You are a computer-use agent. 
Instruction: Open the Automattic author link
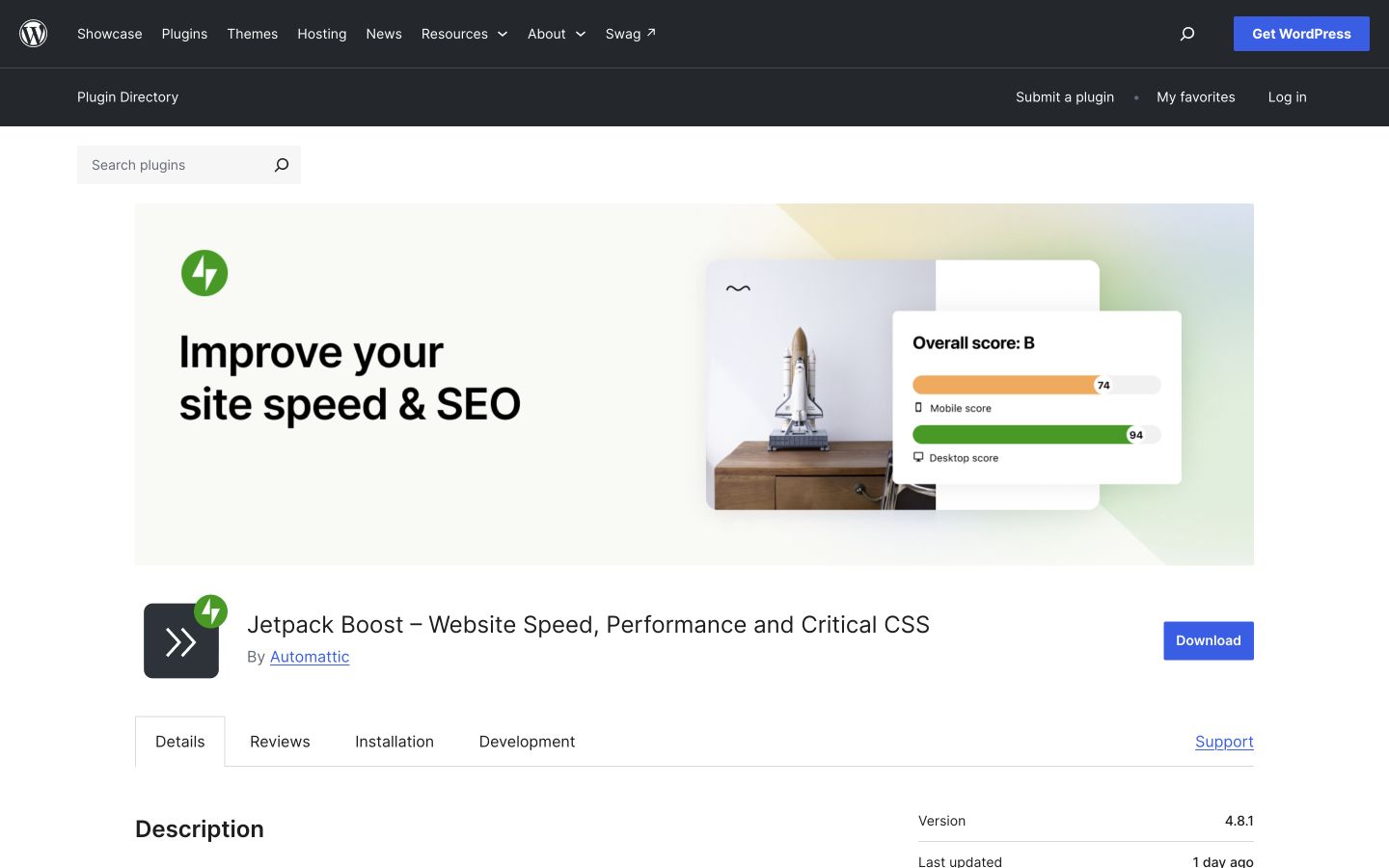point(310,657)
